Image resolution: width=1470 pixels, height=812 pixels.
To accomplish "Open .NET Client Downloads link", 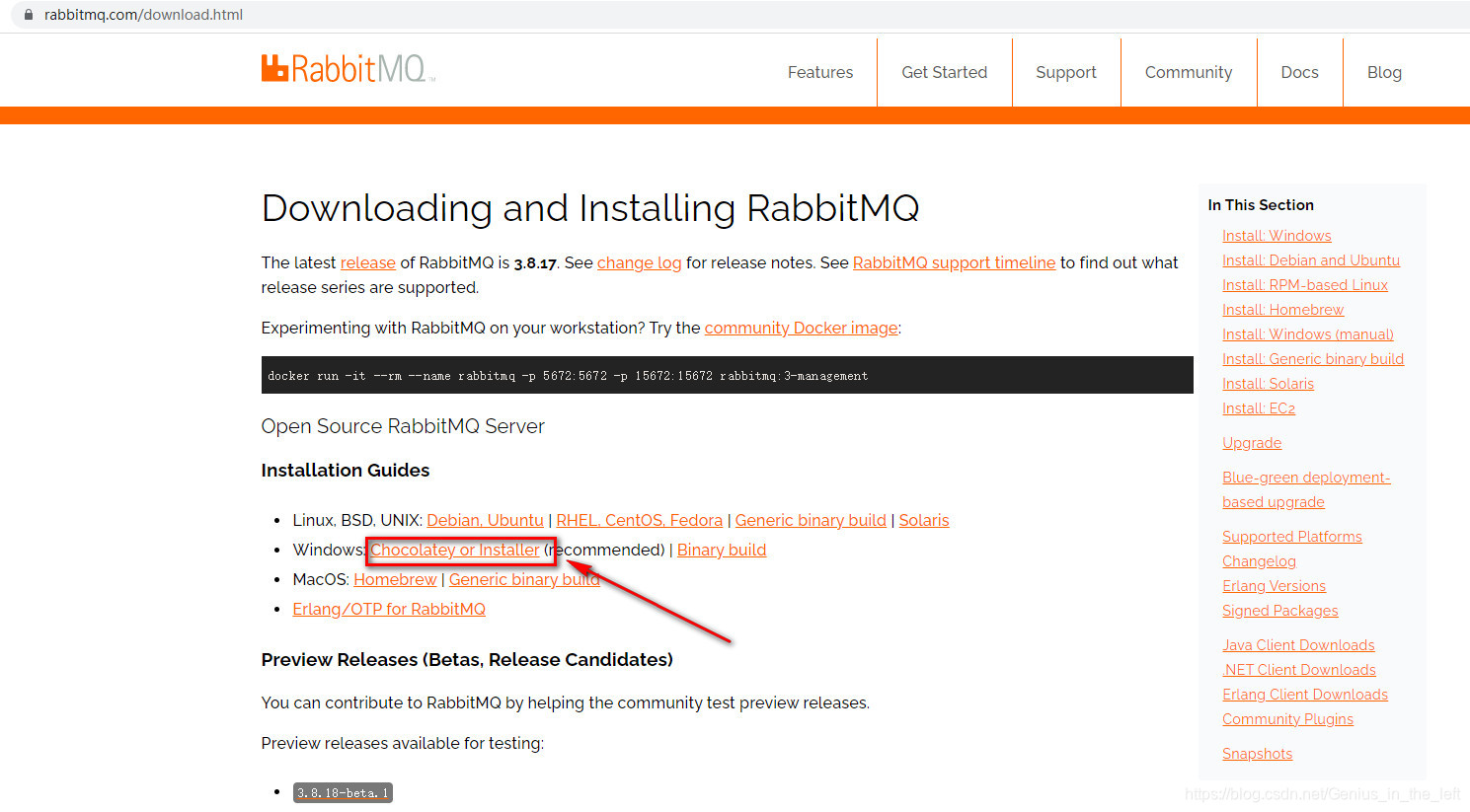I will click(x=1299, y=670).
